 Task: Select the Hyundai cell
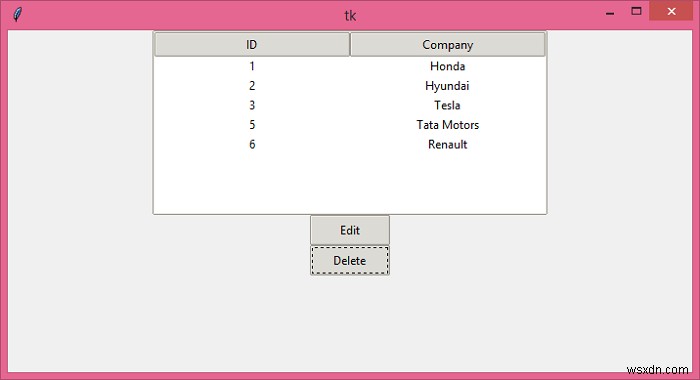coord(448,86)
